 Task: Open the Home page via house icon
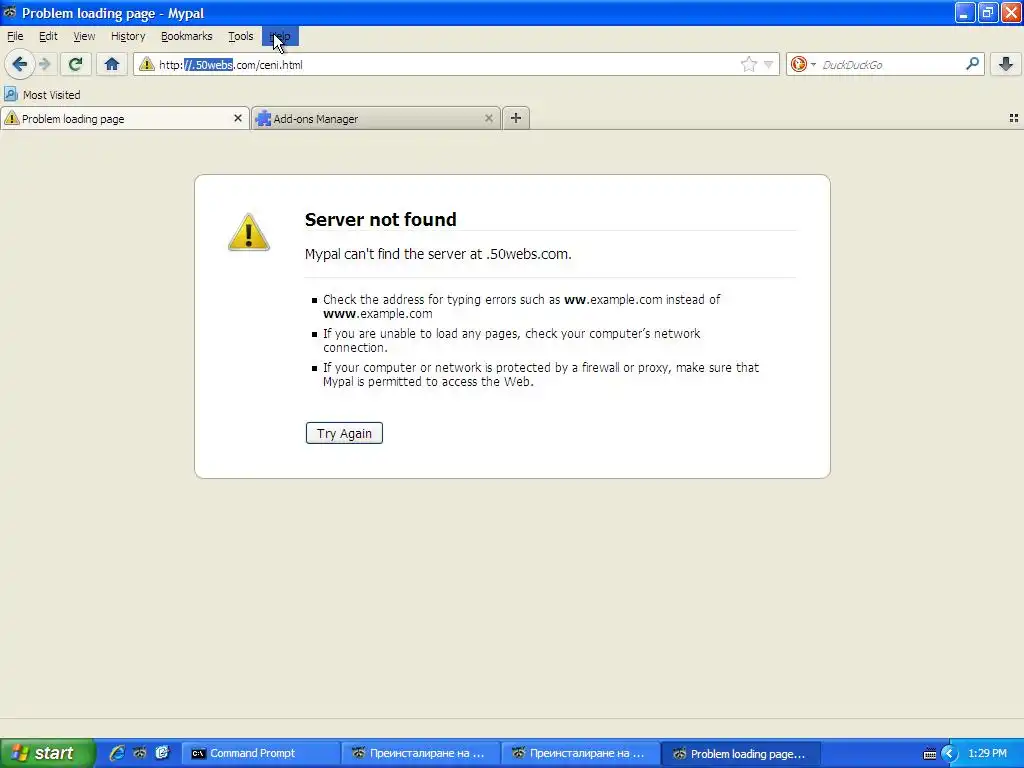pos(112,64)
